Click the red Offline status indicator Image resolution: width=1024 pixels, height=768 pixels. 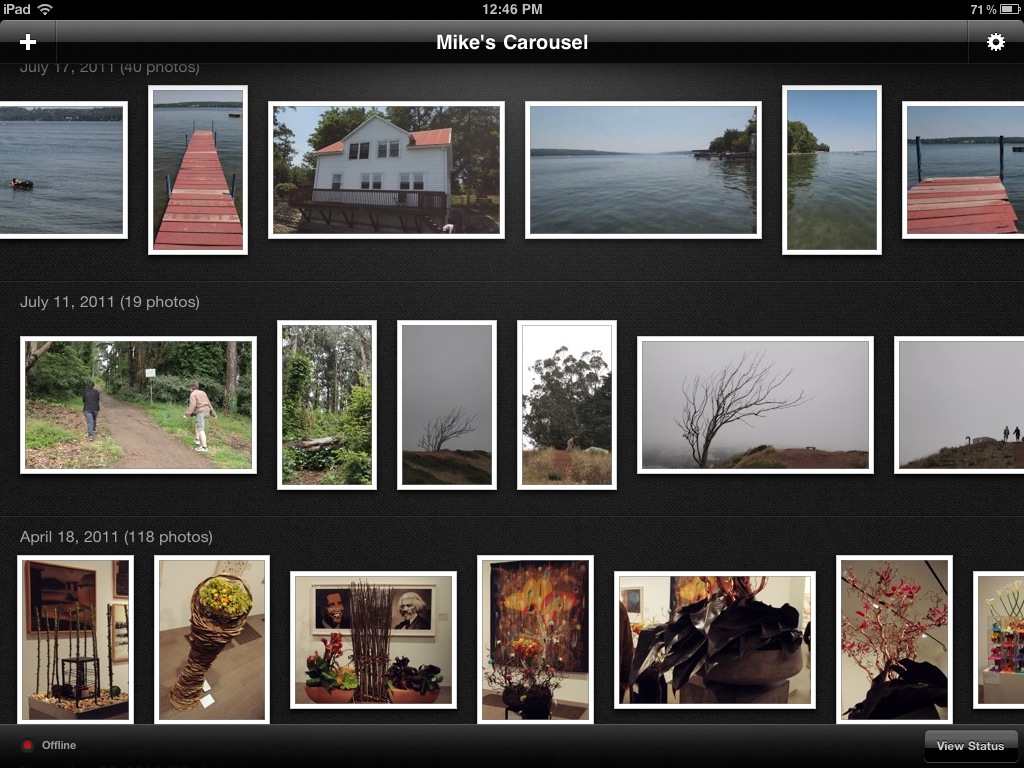28,745
